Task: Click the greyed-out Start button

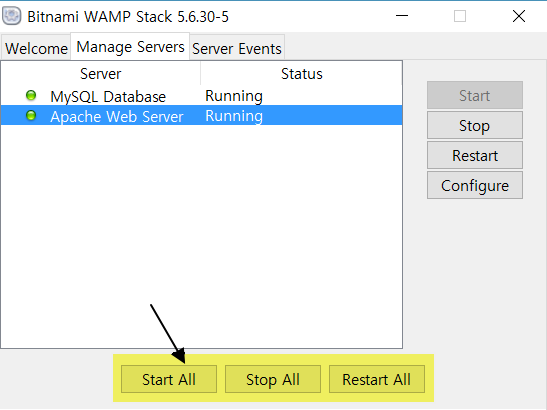Action: point(475,95)
